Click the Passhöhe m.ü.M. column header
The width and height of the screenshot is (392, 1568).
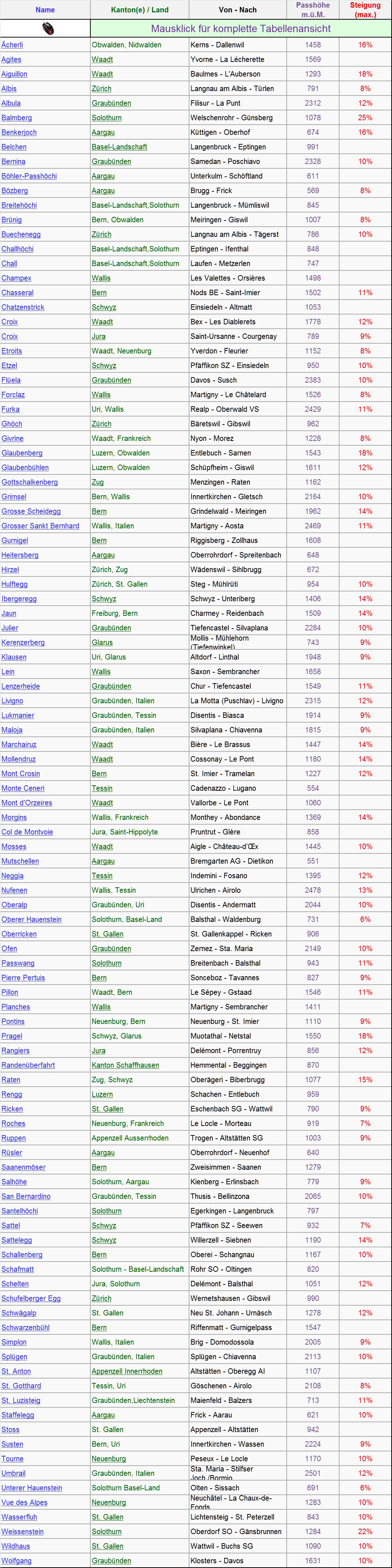313,10
